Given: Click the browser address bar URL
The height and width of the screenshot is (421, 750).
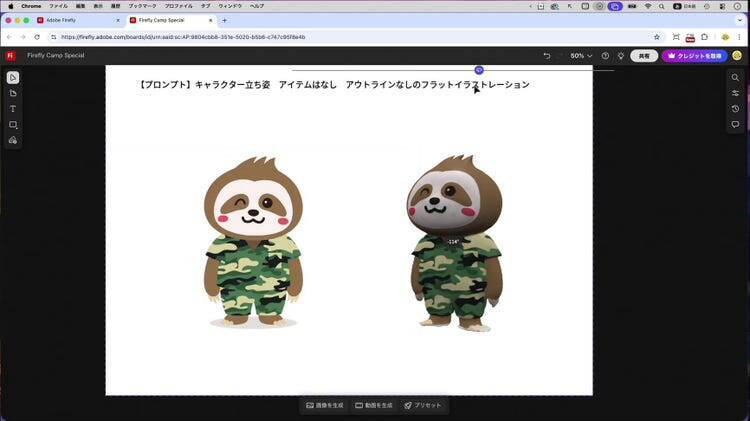Looking at the screenshot, I should pyautogui.click(x=183, y=37).
